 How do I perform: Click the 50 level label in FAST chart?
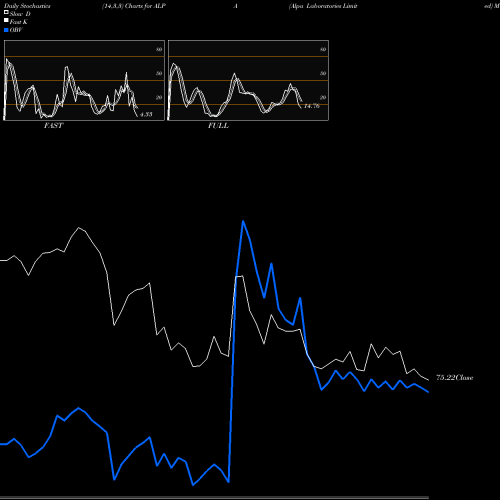point(159,73)
